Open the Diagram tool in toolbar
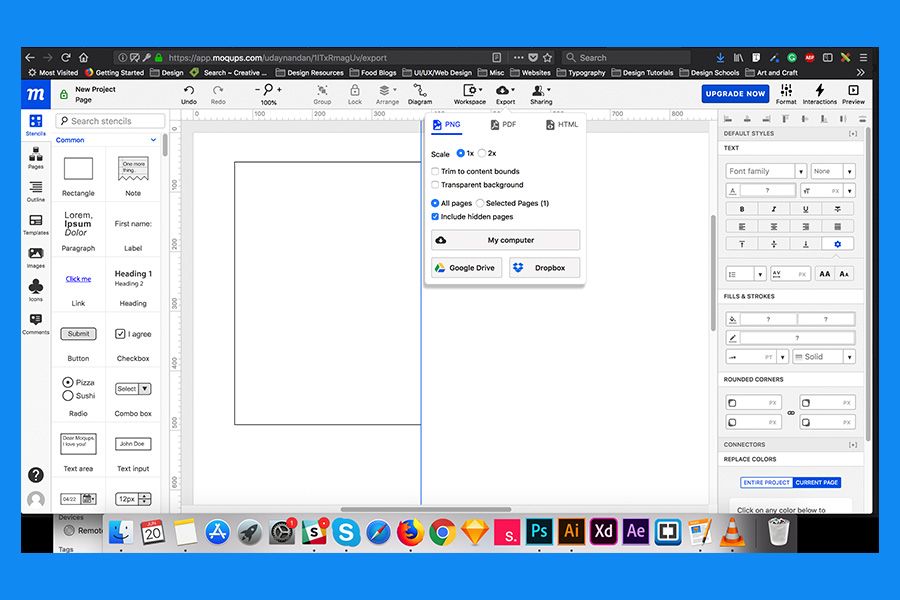The width and height of the screenshot is (900, 600). pos(420,91)
